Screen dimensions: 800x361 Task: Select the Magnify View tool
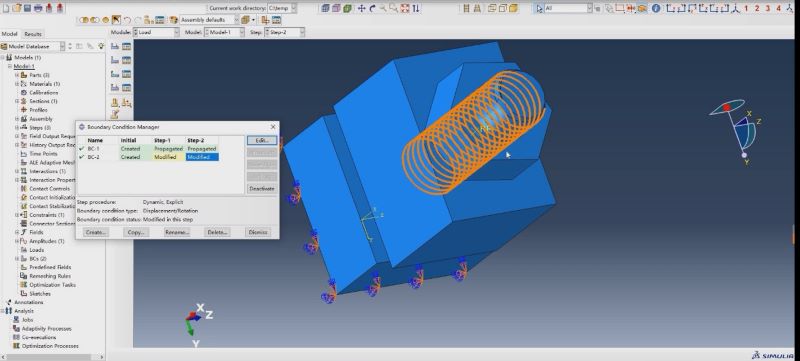[383, 8]
